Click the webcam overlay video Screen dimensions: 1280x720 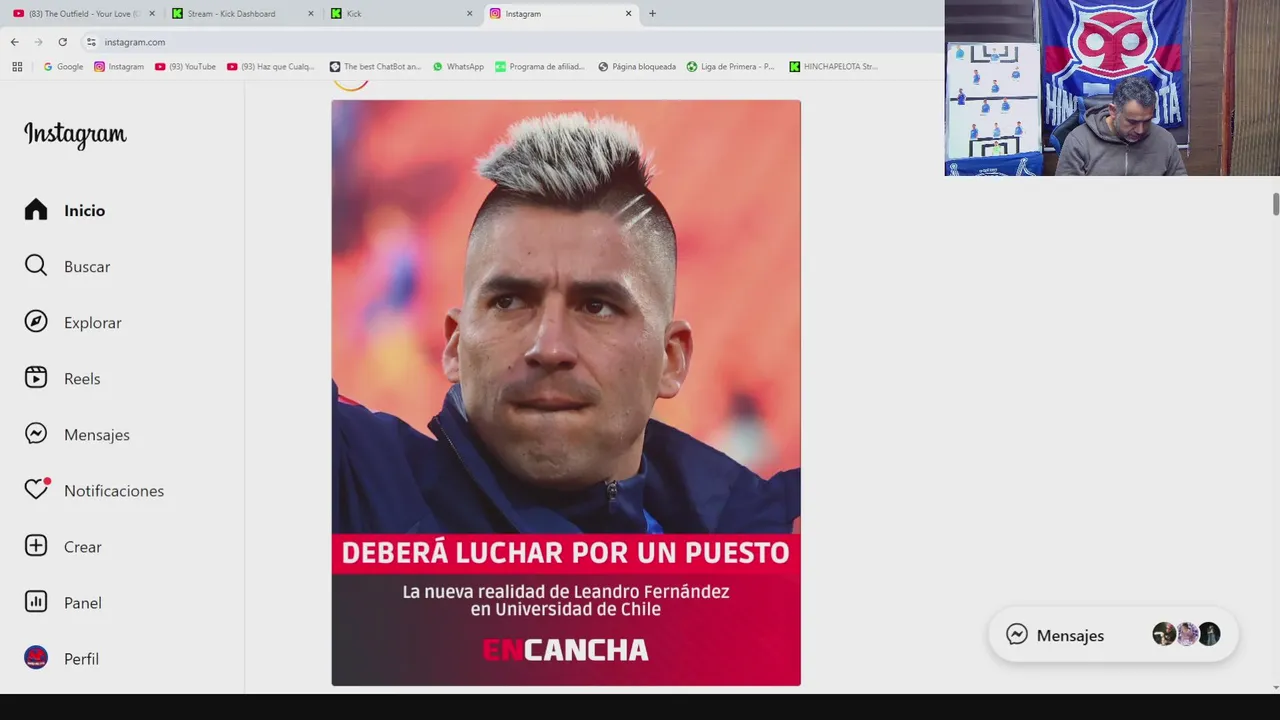[x=1112, y=88]
